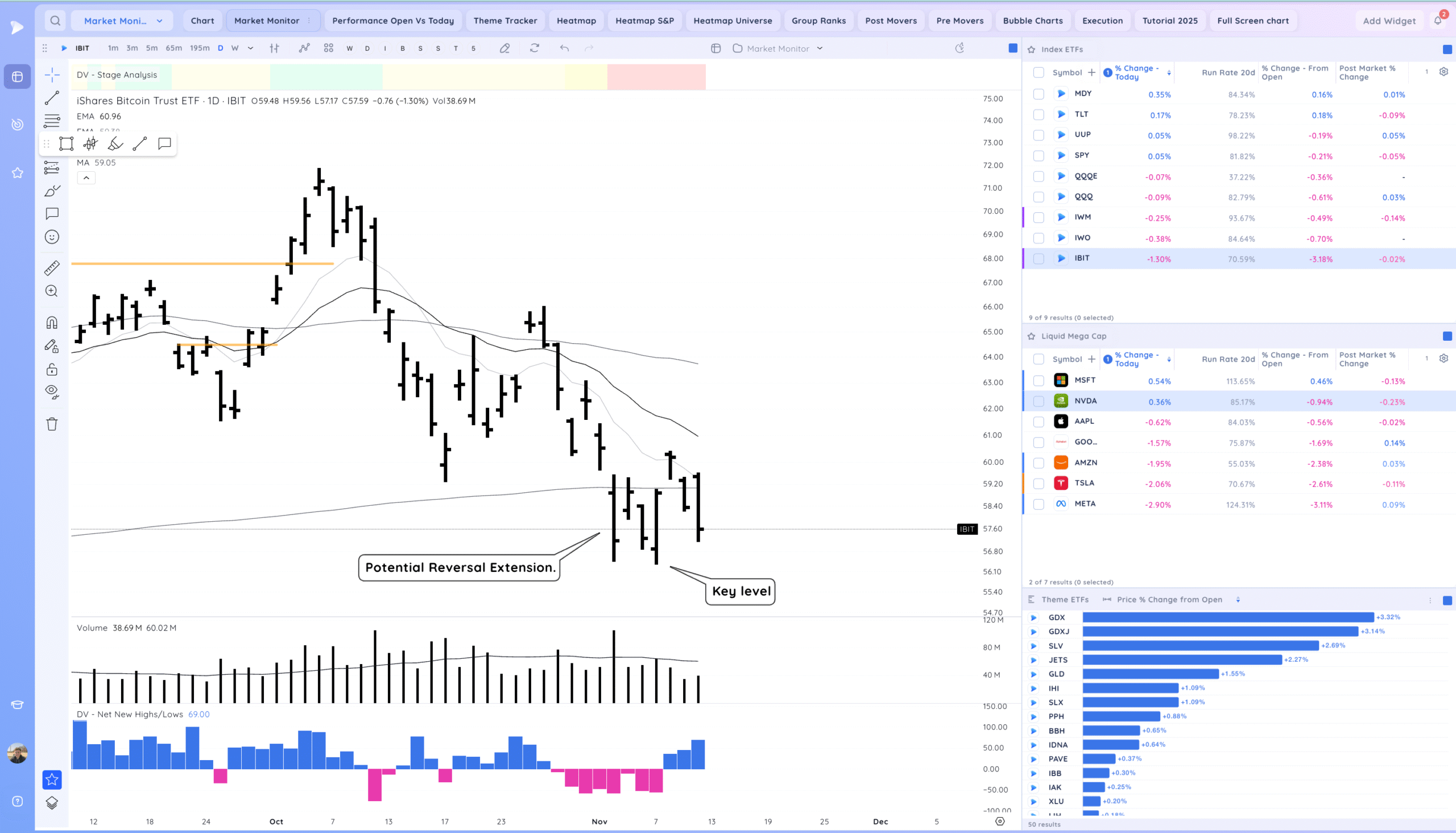The width and height of the screenshot is (1456, 833).
Task: Check the SPY row checkbox
Action: (1039, 155)
